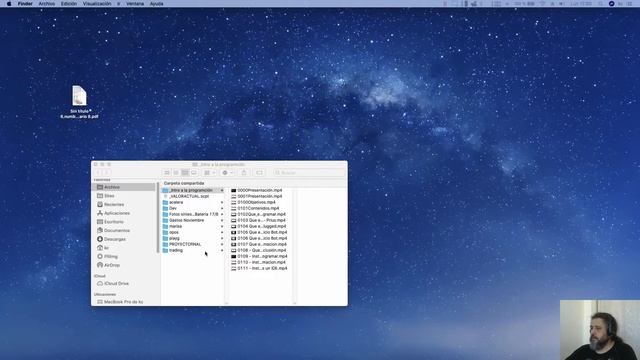This screenshot has width=640, height=360.
Task: Expand arrow next to opos folder
Action: (222, 232)
